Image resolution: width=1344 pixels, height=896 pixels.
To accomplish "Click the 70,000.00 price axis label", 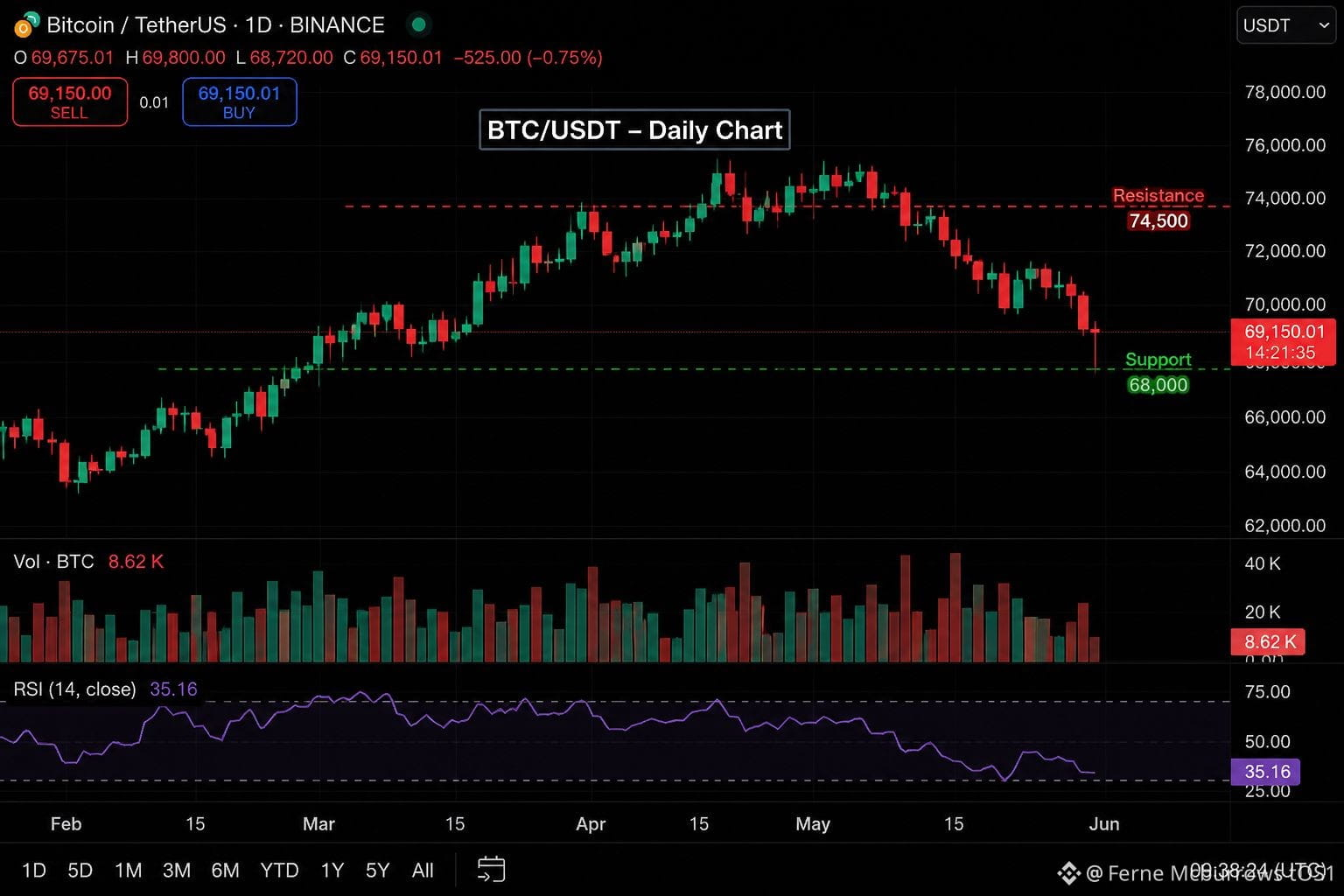I will pyautogui.click(x=1284, y=304).
